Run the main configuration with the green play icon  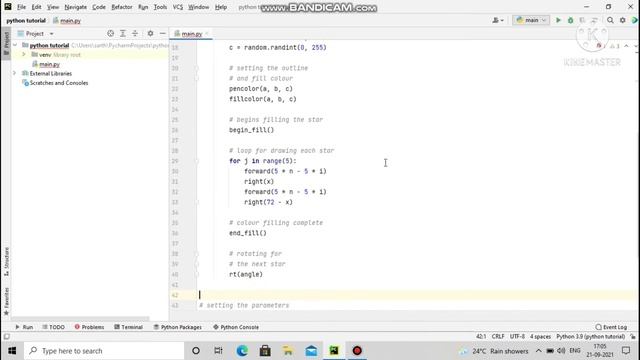(558, 20)
